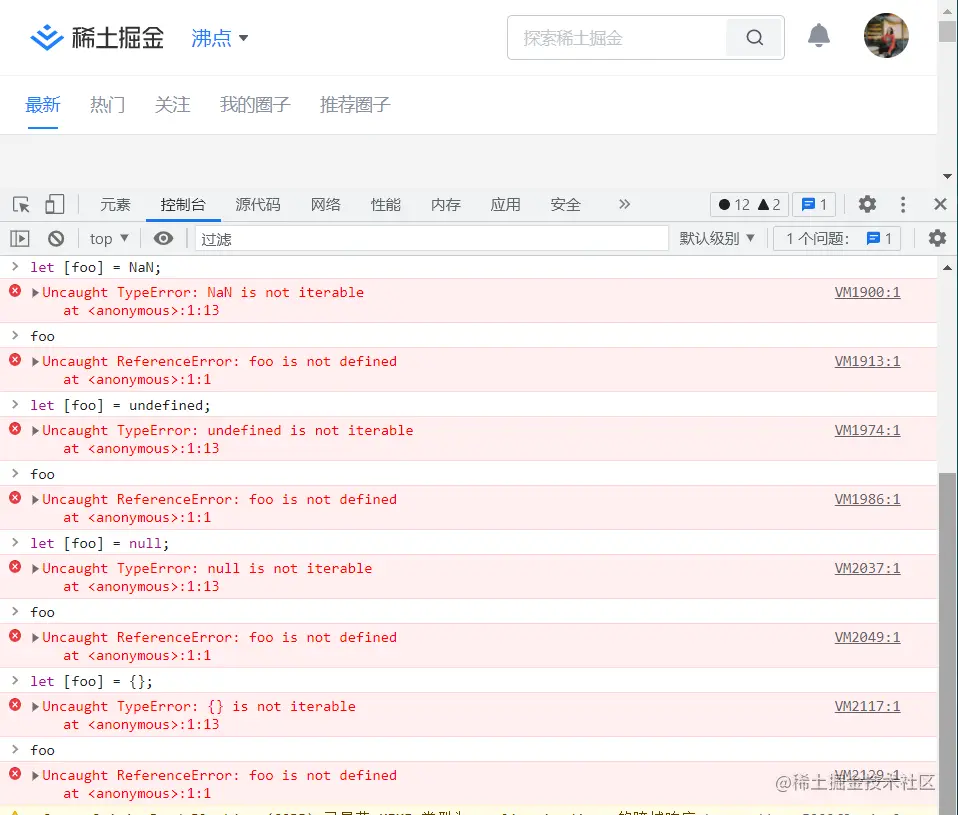This screenshot has width=958, height=815.
Task: Click the issues badge in DevTools tab bar
Action: 814,205
